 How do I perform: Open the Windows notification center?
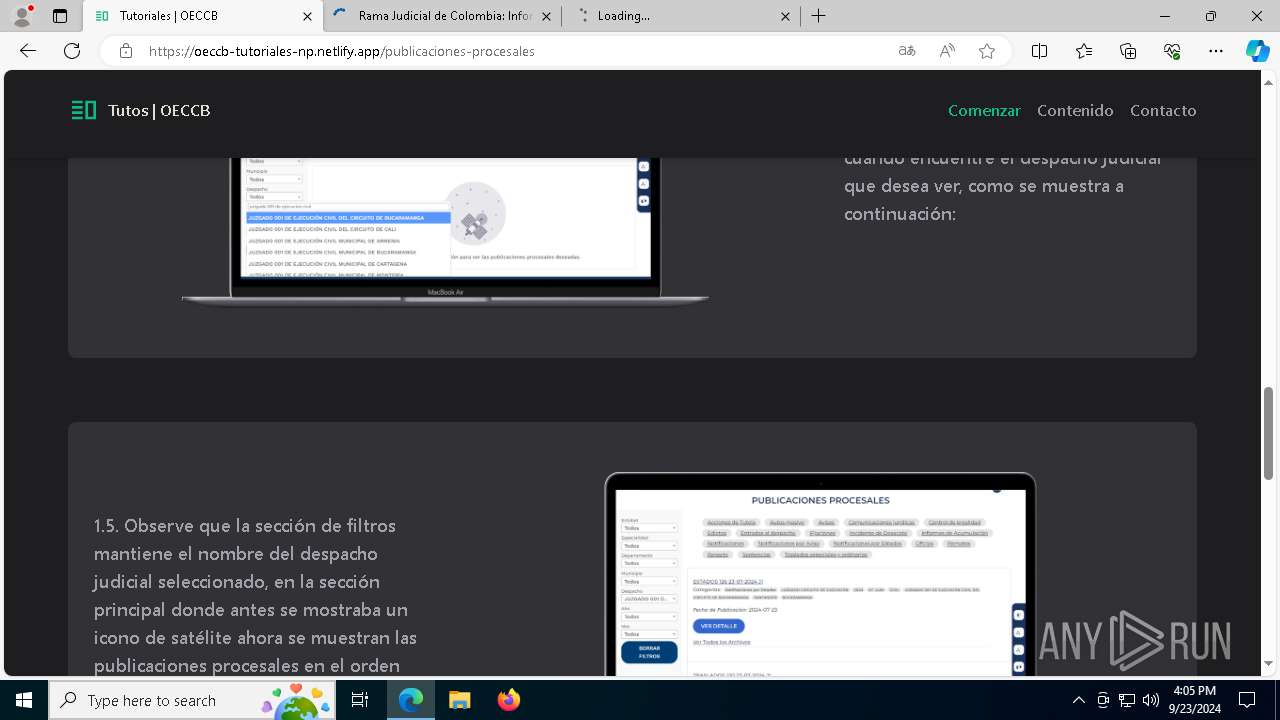(1247, 700)
